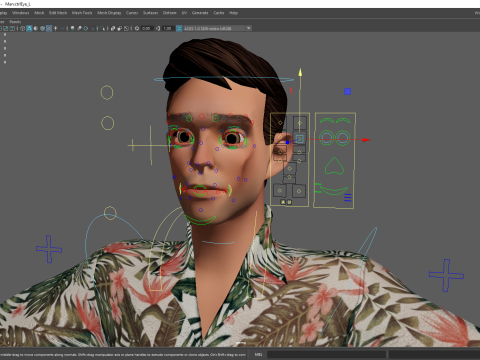Click the gamma value field 1.00
The height and width of the screenshot is (360, 480).
coord(168,28)
